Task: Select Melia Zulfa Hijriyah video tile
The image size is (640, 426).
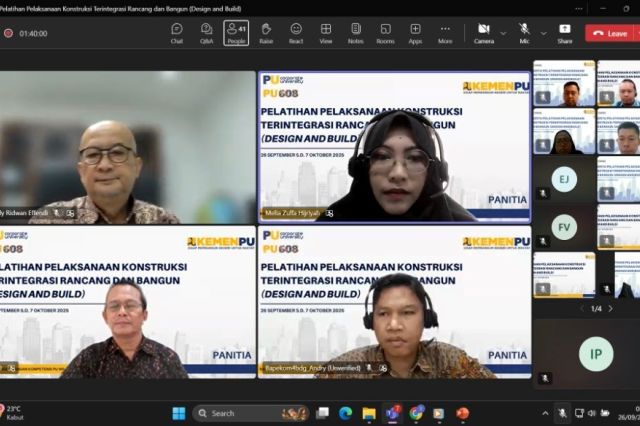Action: [395, 147]
